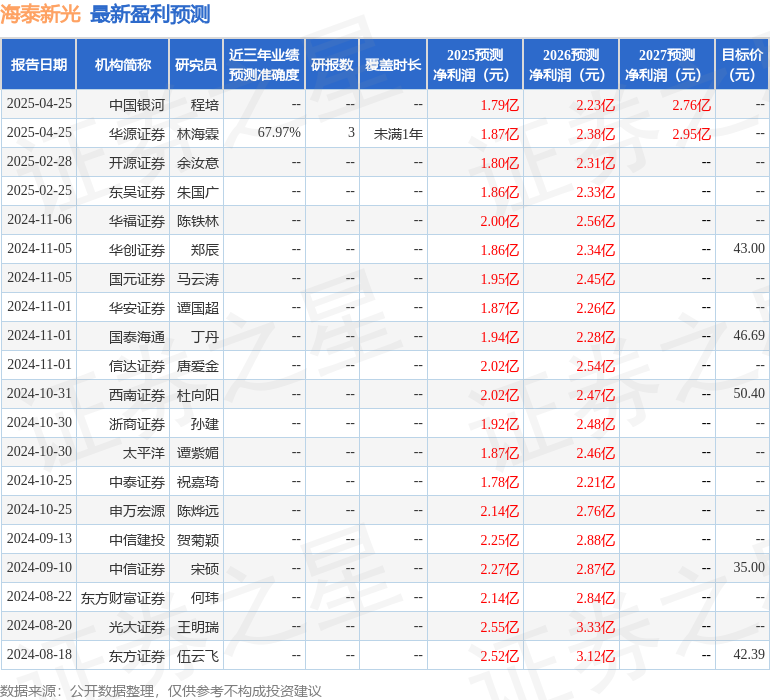Select researcher 朱国广

pyautogui.click(x=198, y=192)
